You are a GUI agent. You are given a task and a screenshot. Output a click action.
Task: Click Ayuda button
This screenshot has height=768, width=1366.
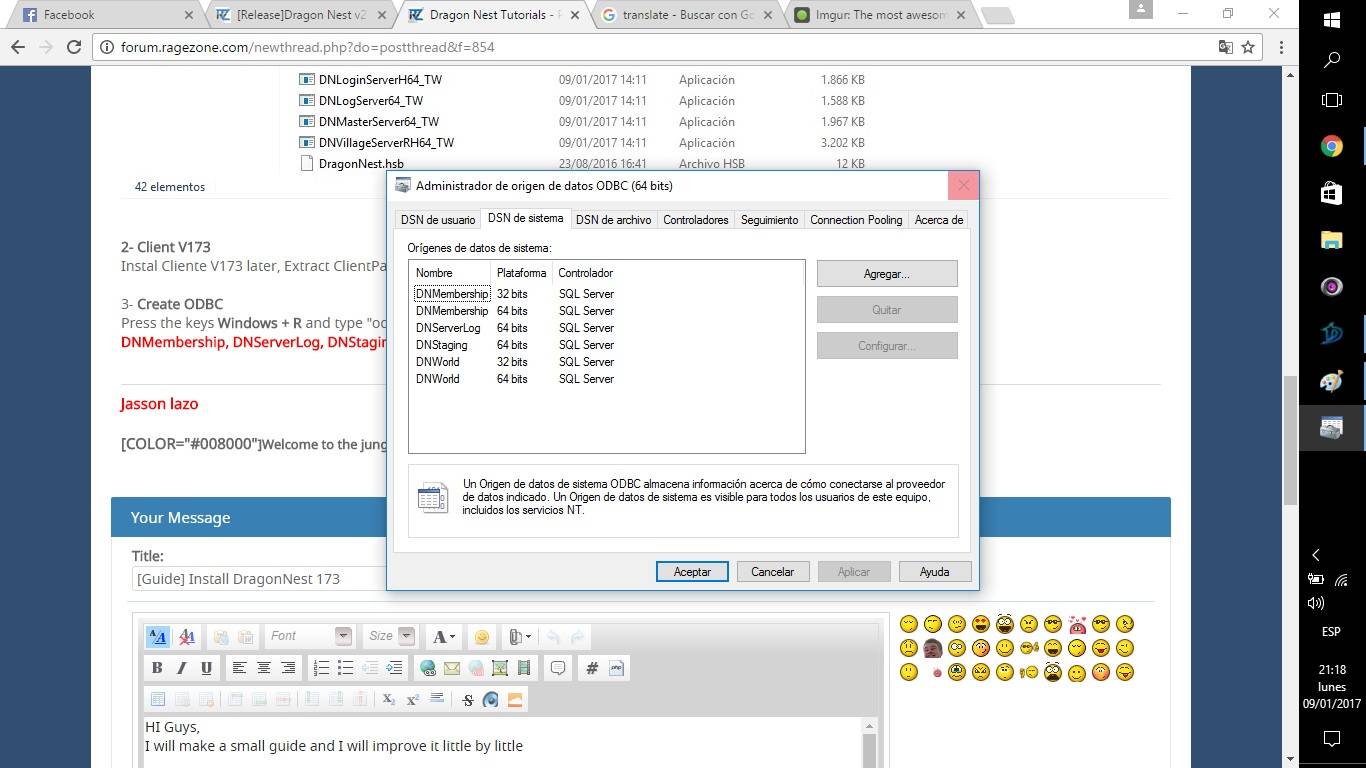click(x=934, y=572)
